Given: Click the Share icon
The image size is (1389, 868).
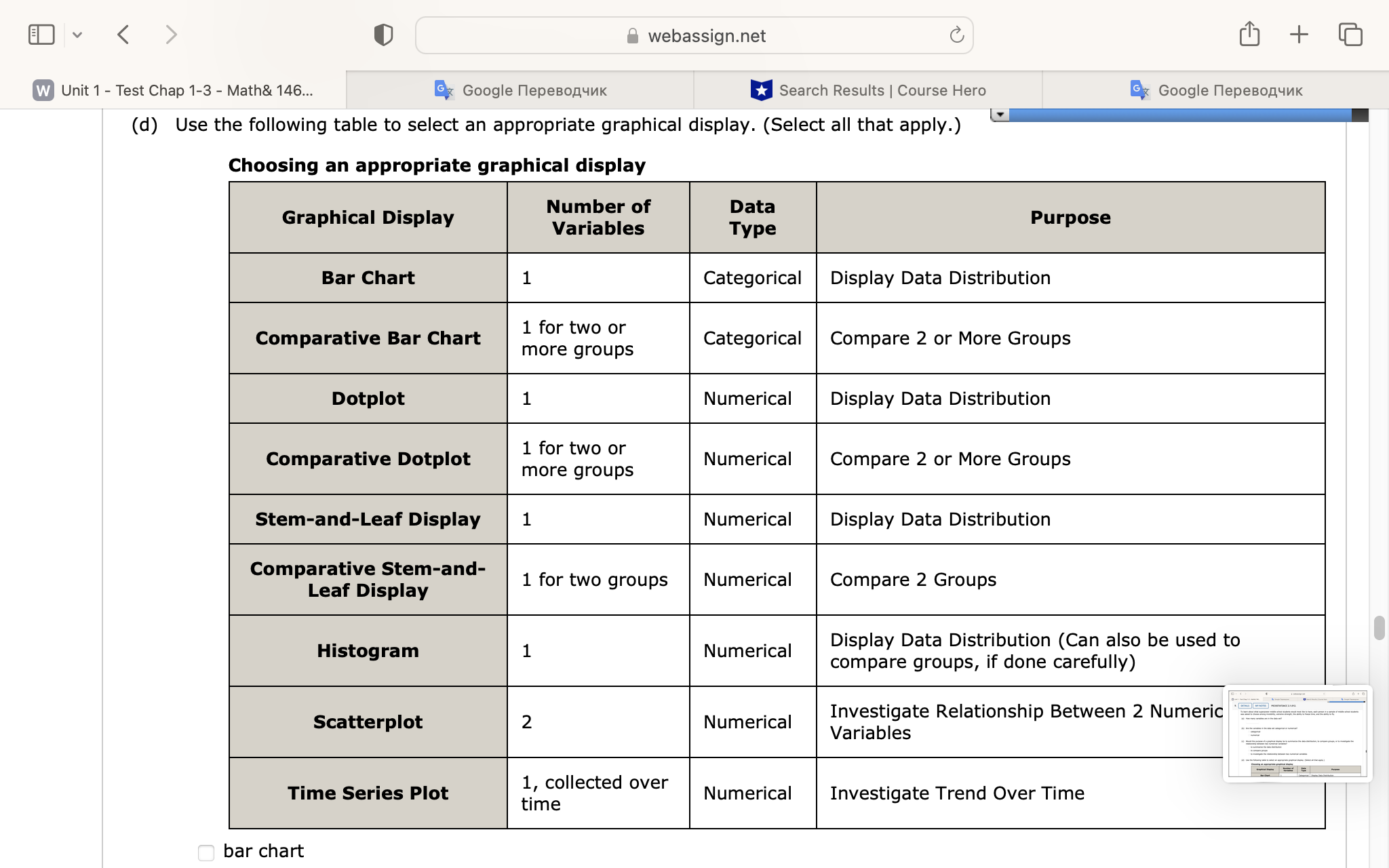Looking at the screenshot, I should click(x=1250, y=33).
